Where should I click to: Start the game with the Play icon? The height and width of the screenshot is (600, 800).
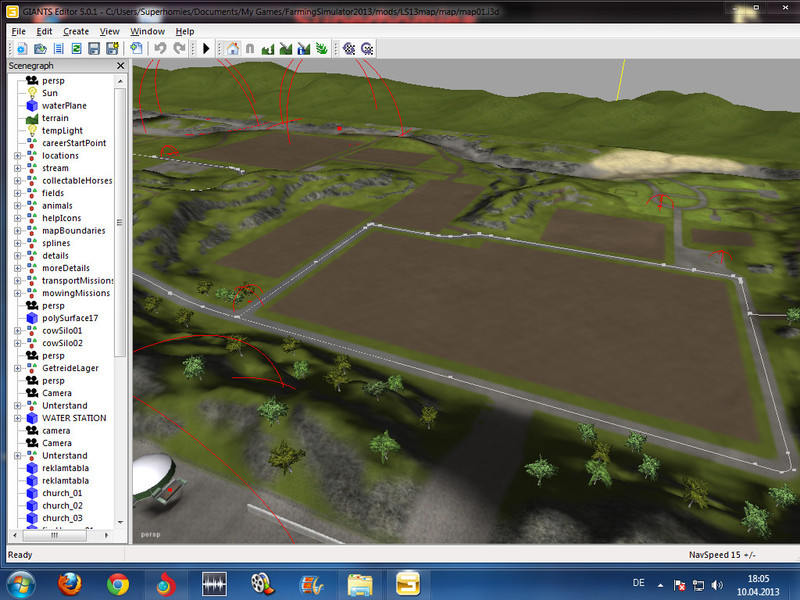pyautogui.click(x=206, y=48)
